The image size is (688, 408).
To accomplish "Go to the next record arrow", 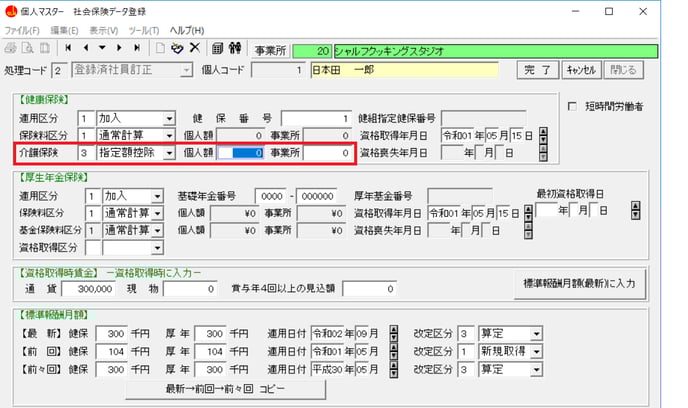I will click(x=119, y=48).
